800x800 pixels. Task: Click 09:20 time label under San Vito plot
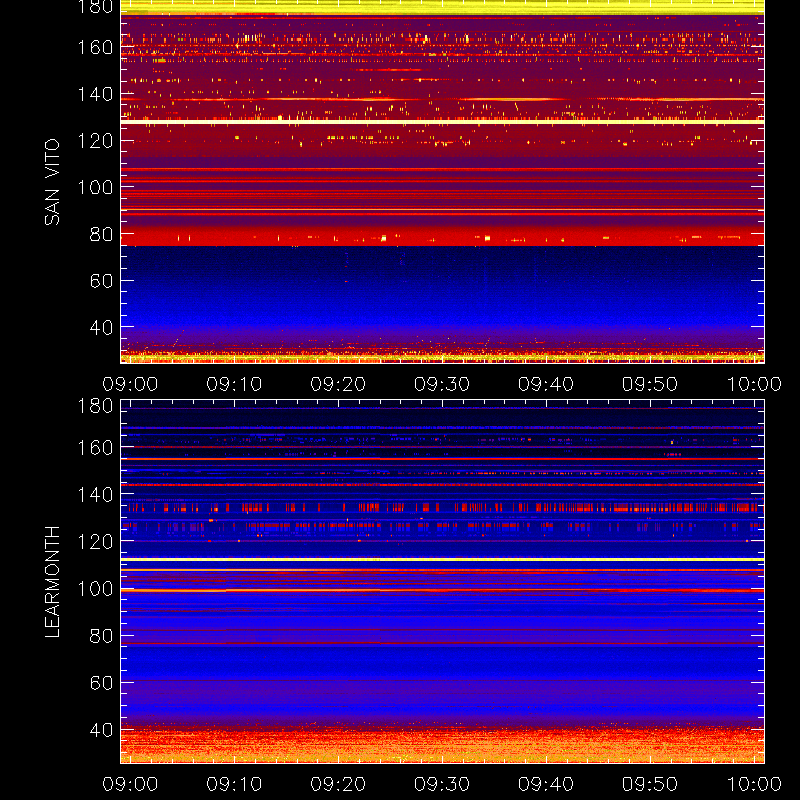click(x=338, y=384)
